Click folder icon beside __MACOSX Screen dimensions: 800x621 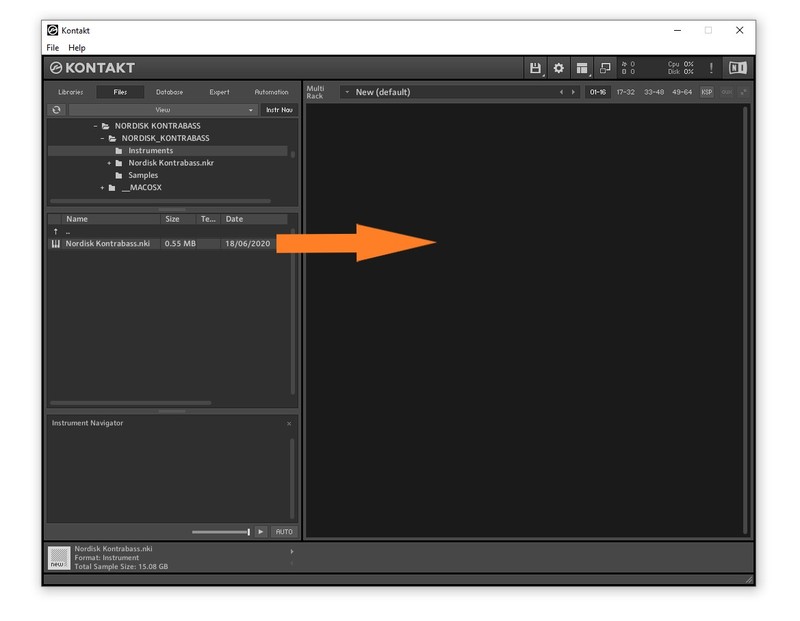pos(112,188)
